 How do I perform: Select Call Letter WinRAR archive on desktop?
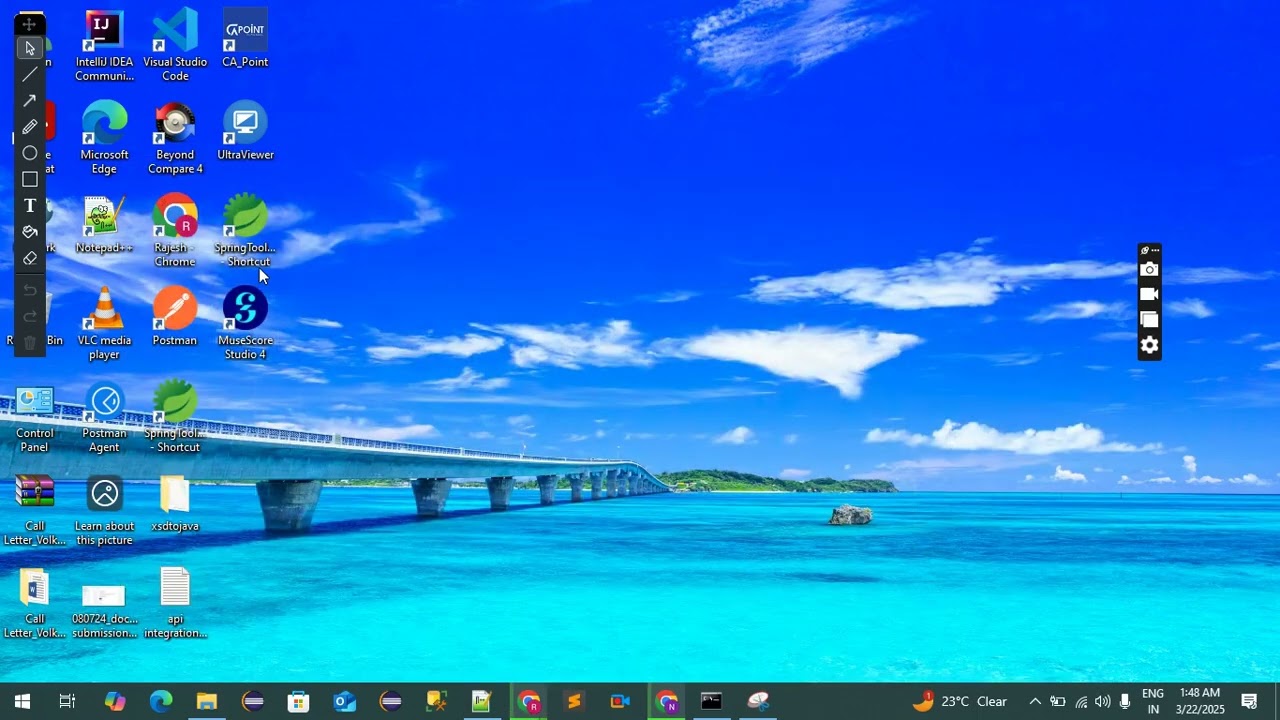(34, 510)
